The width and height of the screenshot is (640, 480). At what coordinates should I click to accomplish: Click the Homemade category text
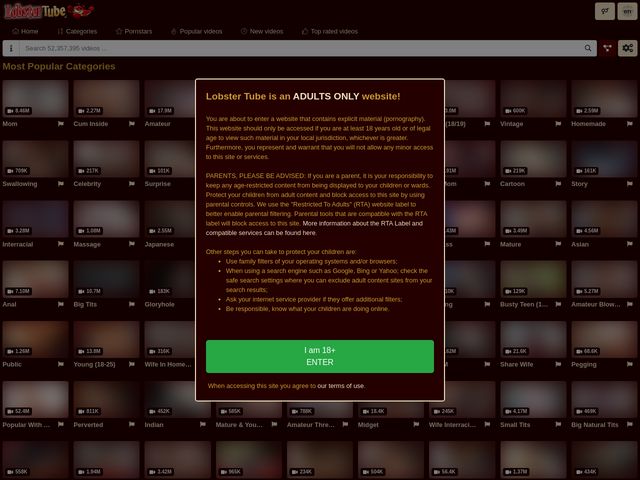click(x=588, y=124)
